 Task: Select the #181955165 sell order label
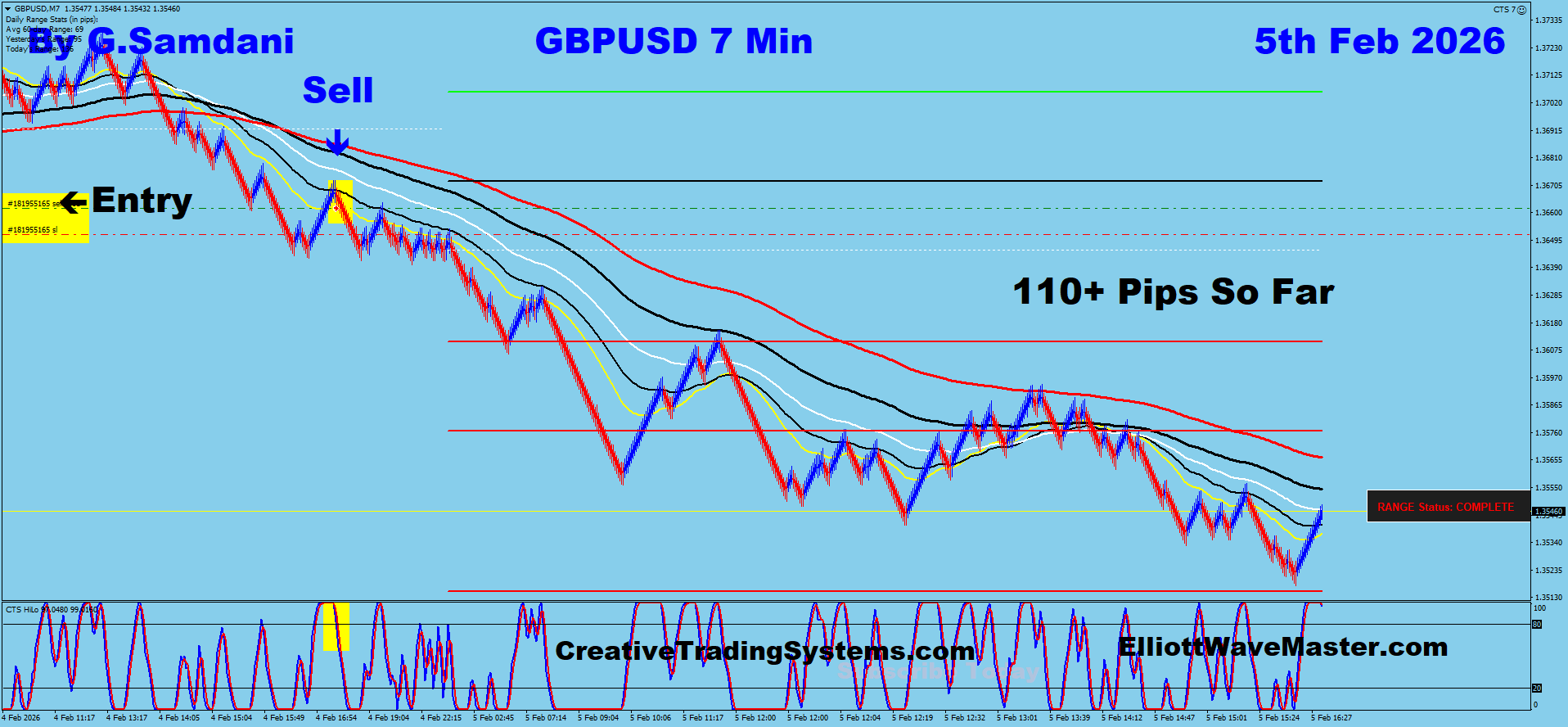click(31, 203)
